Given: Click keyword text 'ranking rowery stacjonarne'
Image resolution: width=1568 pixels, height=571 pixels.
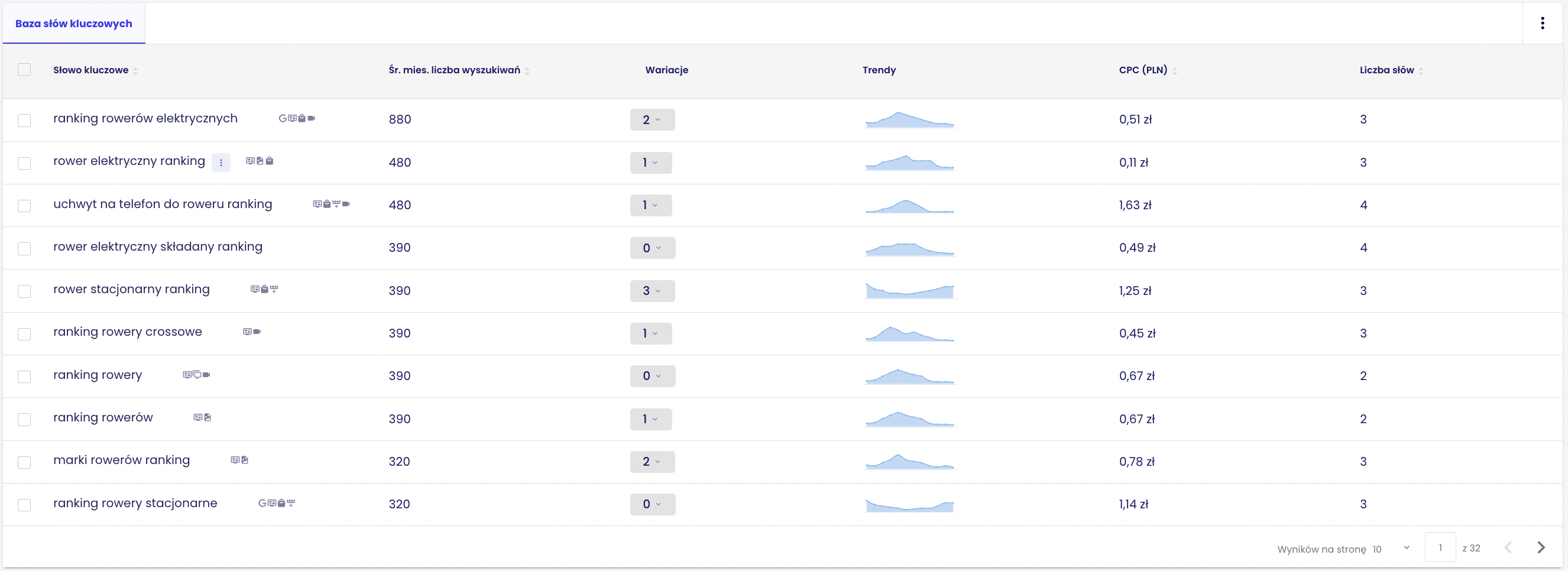Looking at the screenshot, I should 135,503.
